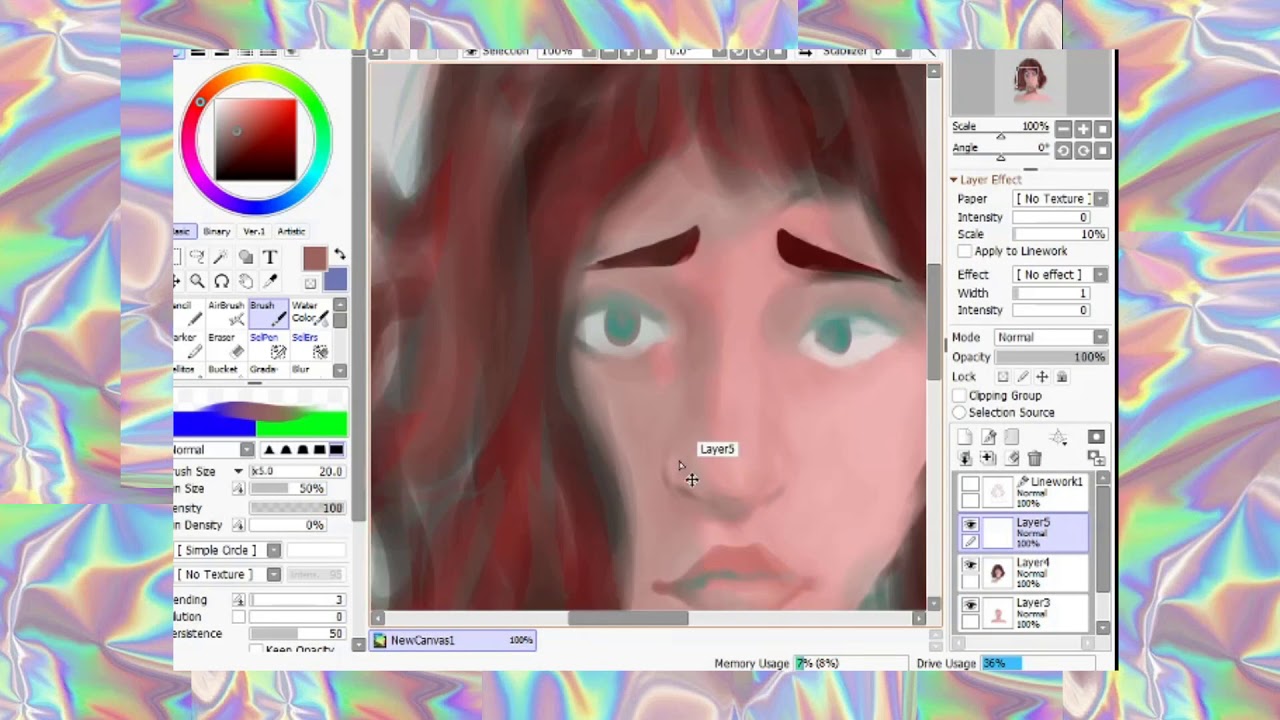Open the layer Effect dropdown

[x=1060, y=274]
